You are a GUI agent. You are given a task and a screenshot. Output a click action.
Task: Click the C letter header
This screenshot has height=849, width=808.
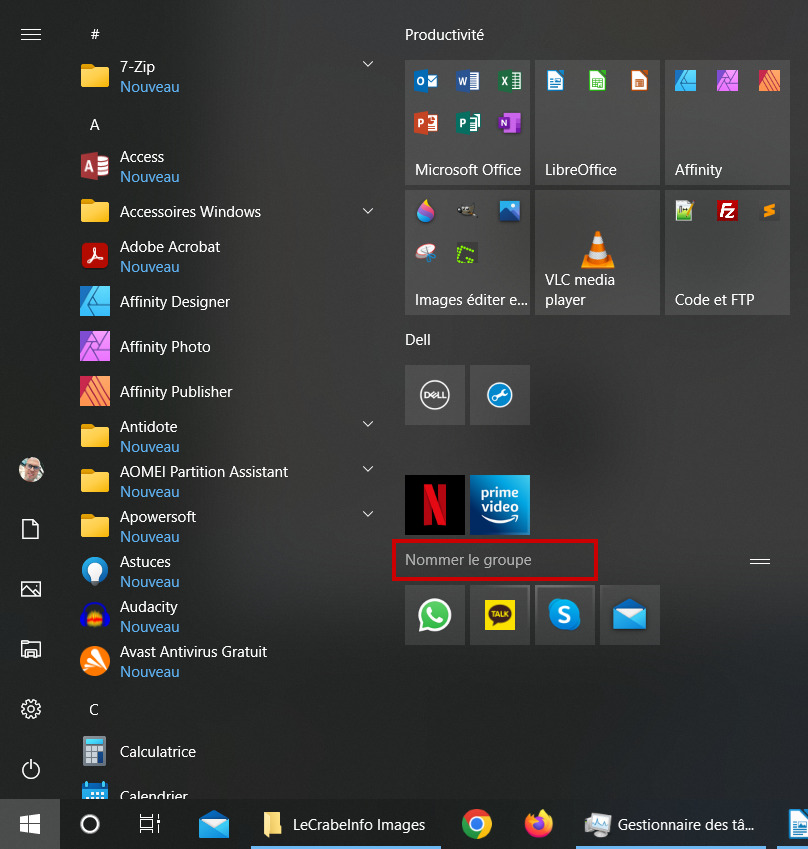(94, 710)
